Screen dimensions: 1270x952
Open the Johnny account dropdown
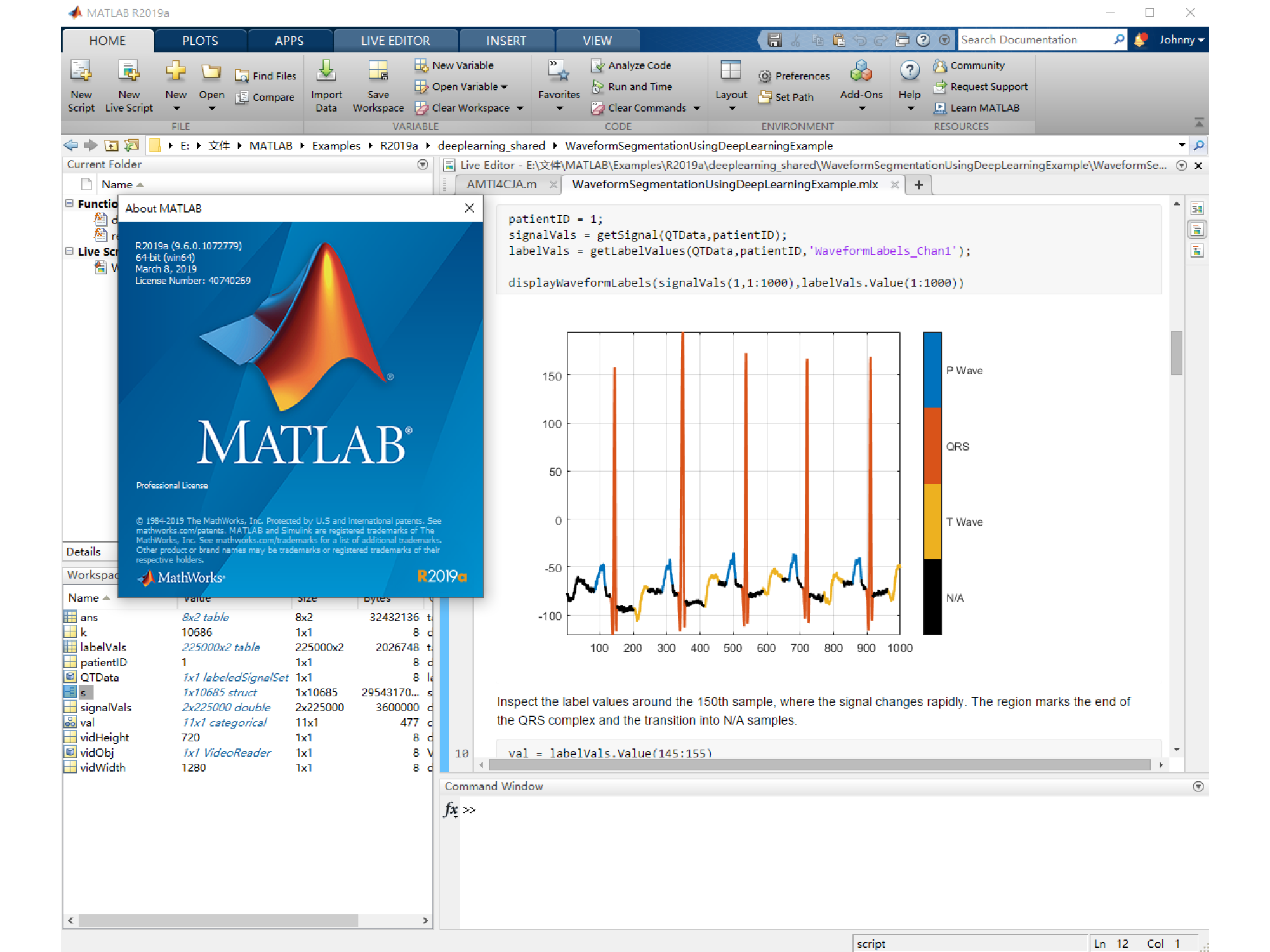click(x=1181, y=40)
